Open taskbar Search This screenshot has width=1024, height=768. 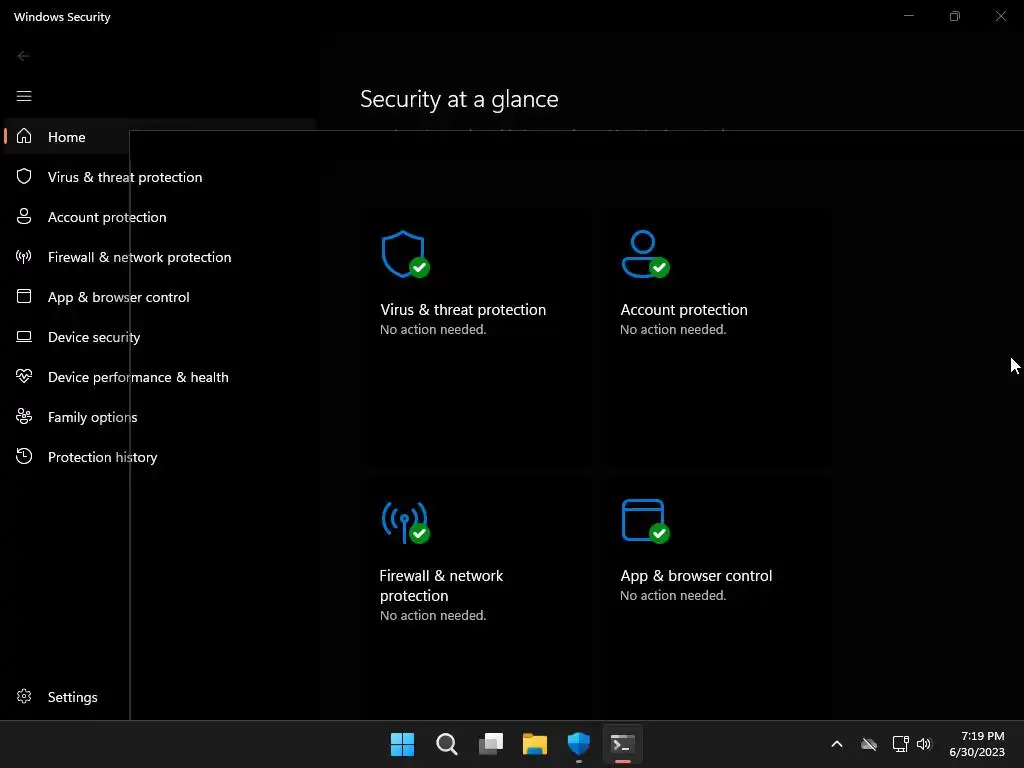[x=447, y=744]
